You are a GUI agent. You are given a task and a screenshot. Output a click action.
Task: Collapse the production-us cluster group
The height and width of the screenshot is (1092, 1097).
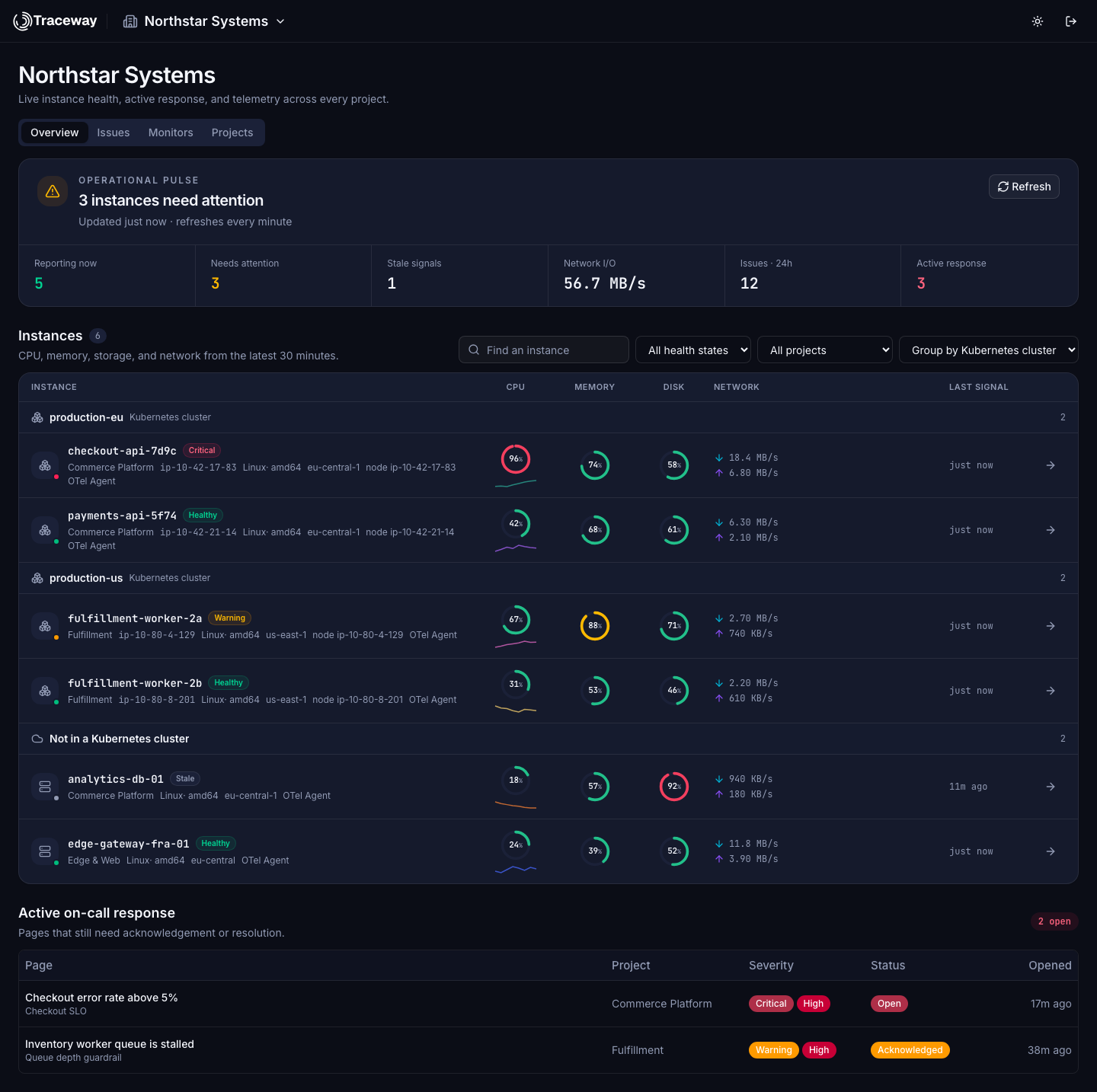pyautogui.click(x=548, y=578)
